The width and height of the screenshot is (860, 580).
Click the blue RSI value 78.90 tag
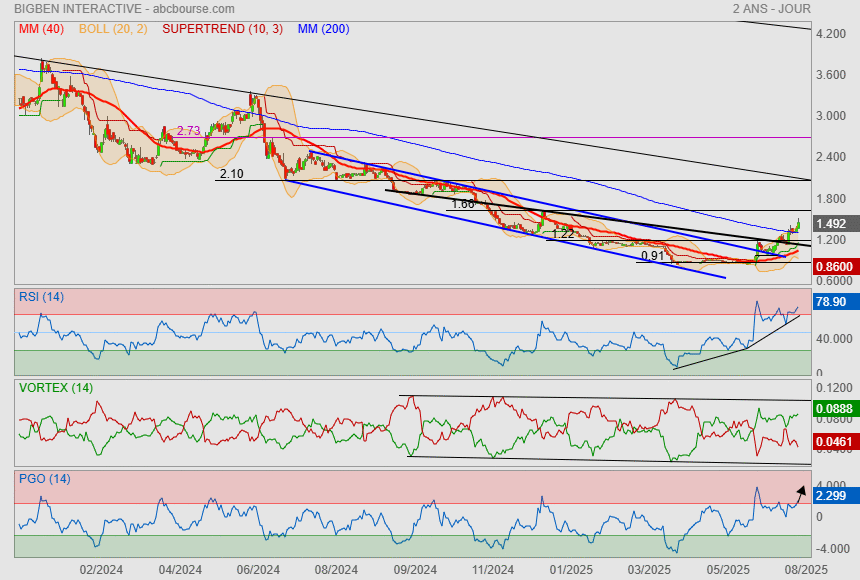[x=832, y=301]
